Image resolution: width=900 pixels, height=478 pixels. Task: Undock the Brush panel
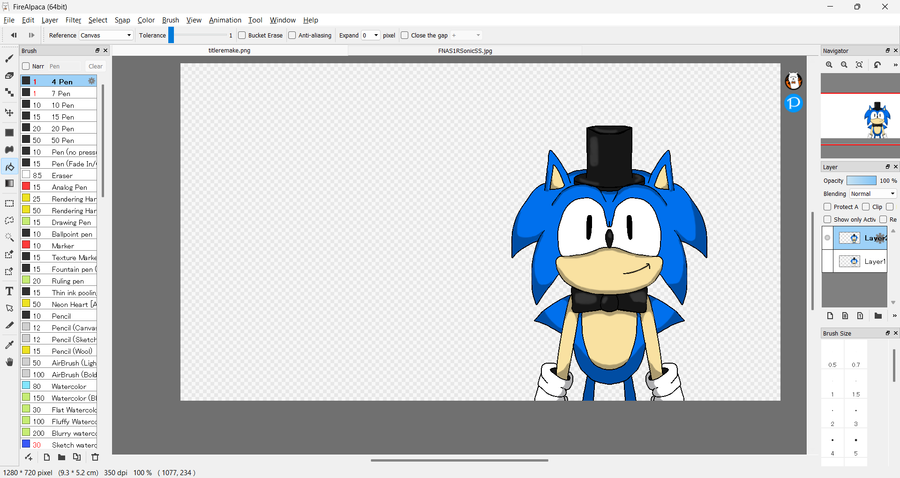click(x=98, y=50)
